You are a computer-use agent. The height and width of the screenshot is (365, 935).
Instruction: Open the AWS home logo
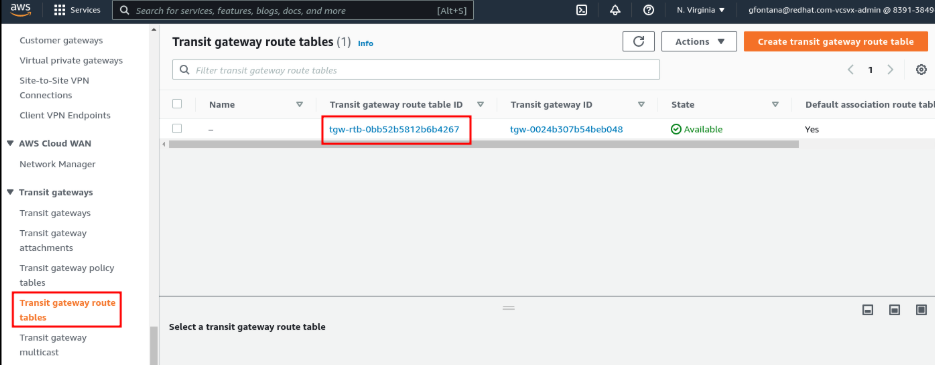pyautogui.click(x=20, y=10)
